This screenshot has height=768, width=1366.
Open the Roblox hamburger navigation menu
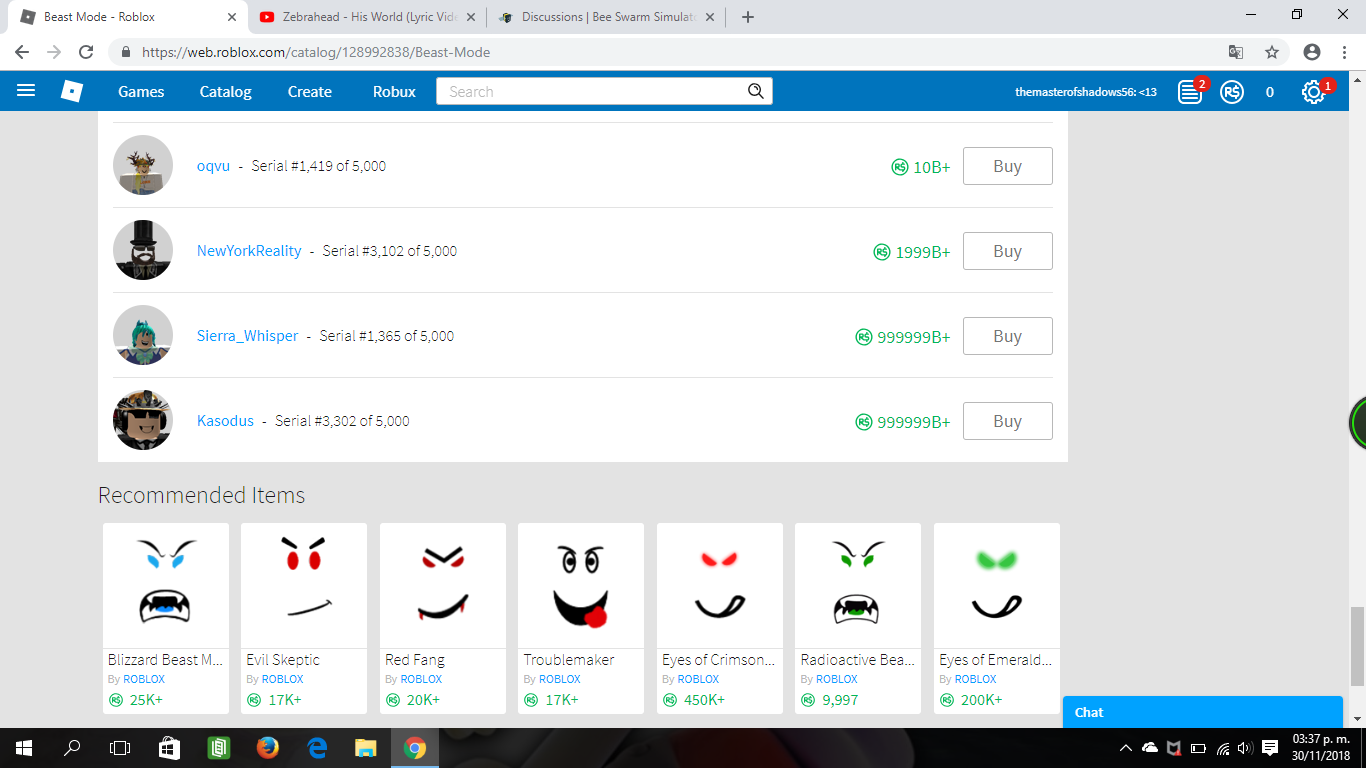coord(26,91)
